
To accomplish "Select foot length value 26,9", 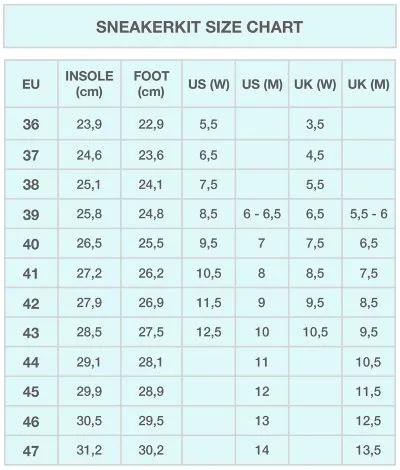I will (151, 302).
